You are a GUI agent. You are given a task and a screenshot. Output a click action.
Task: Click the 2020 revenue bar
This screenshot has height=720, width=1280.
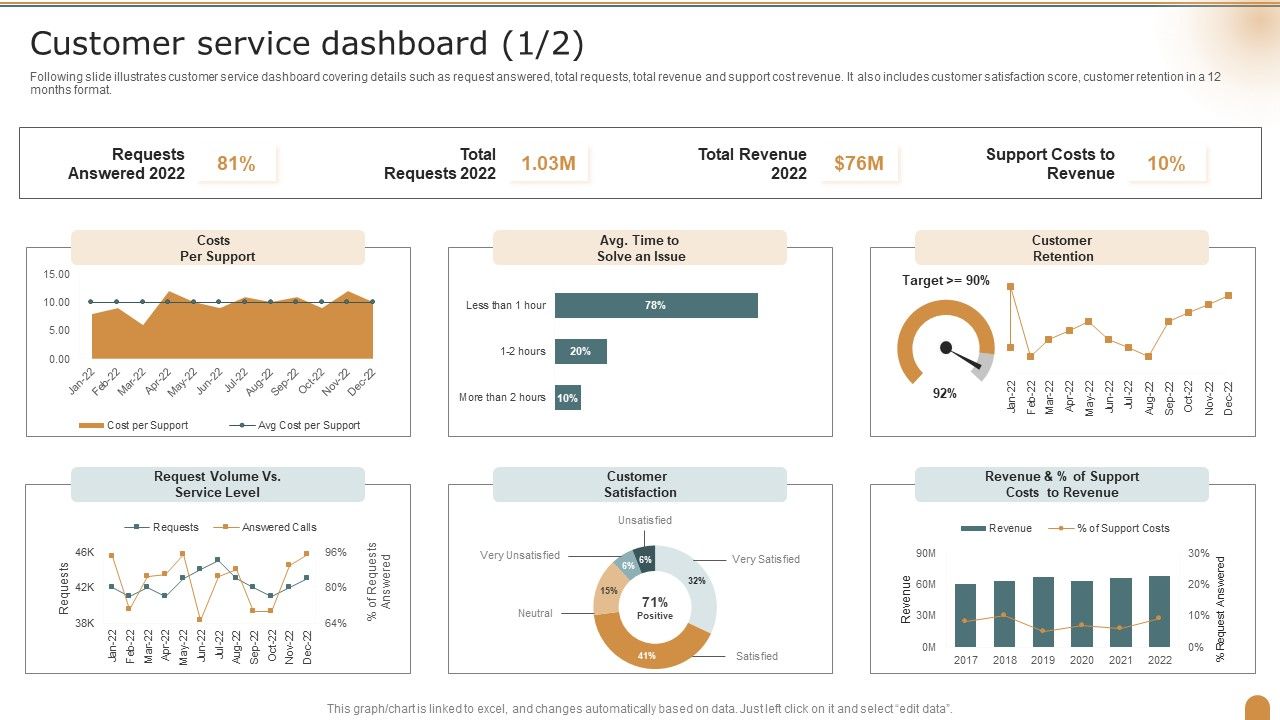(1082, 614)
